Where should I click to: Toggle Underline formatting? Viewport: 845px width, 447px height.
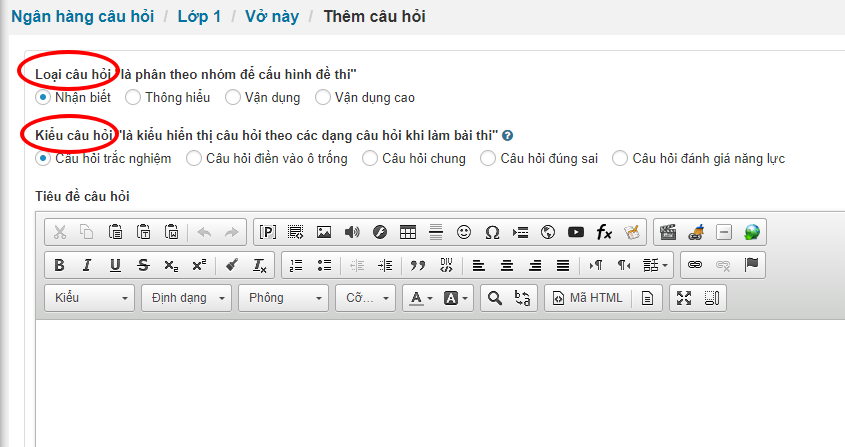point(115,265)
